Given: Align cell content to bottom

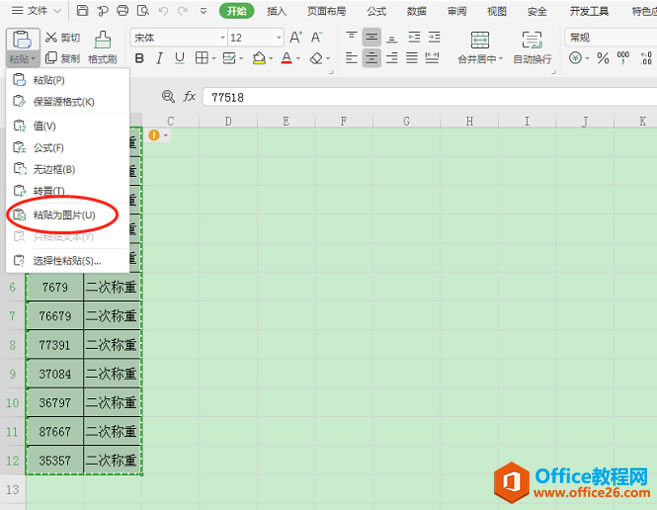Looking at the screenshot, I should [392, 38].
